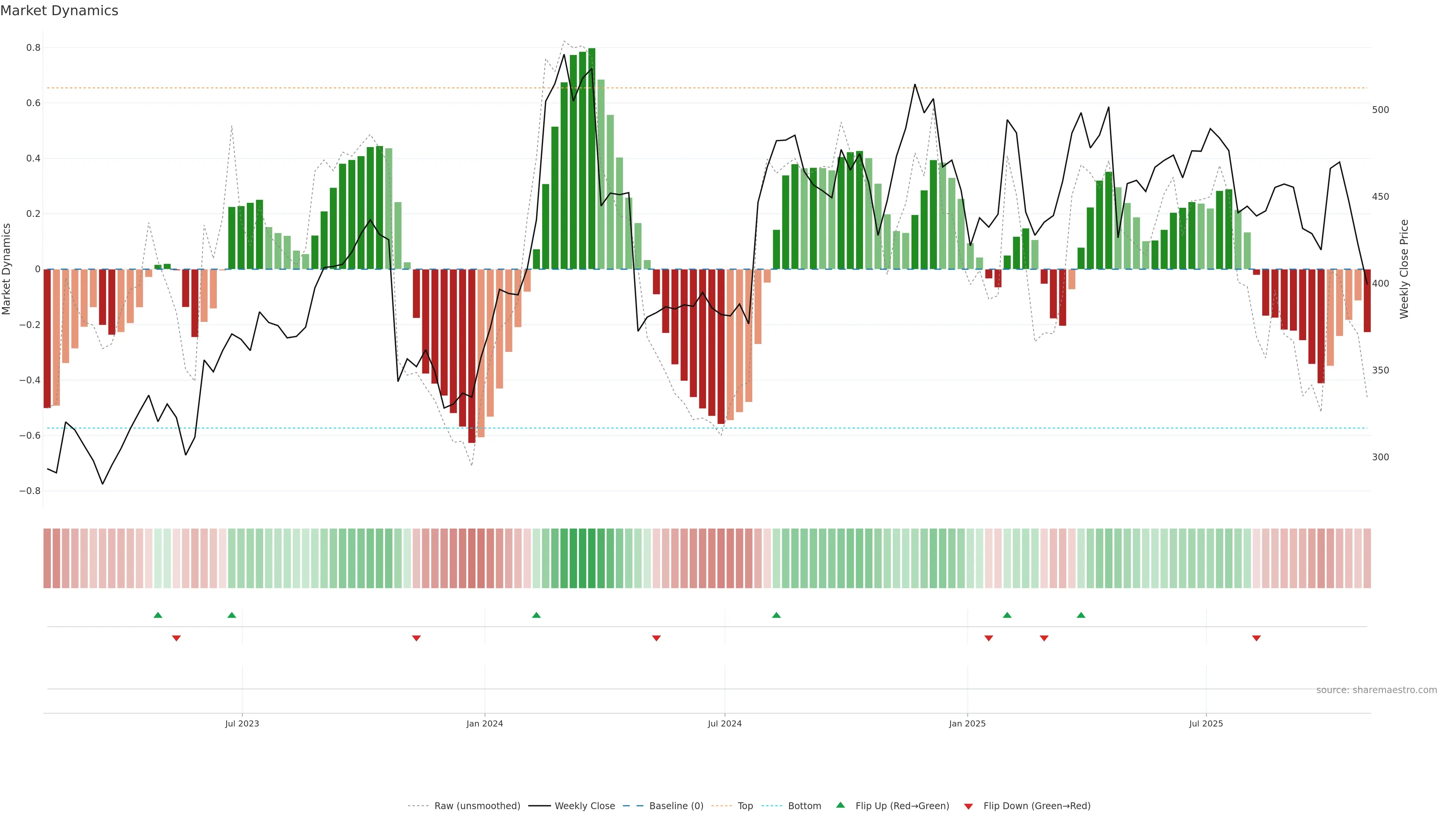Click the green Flip Up triangle in legend
Image resolution: width=1456 pixels, height=819 pixels.
[840, 805]
